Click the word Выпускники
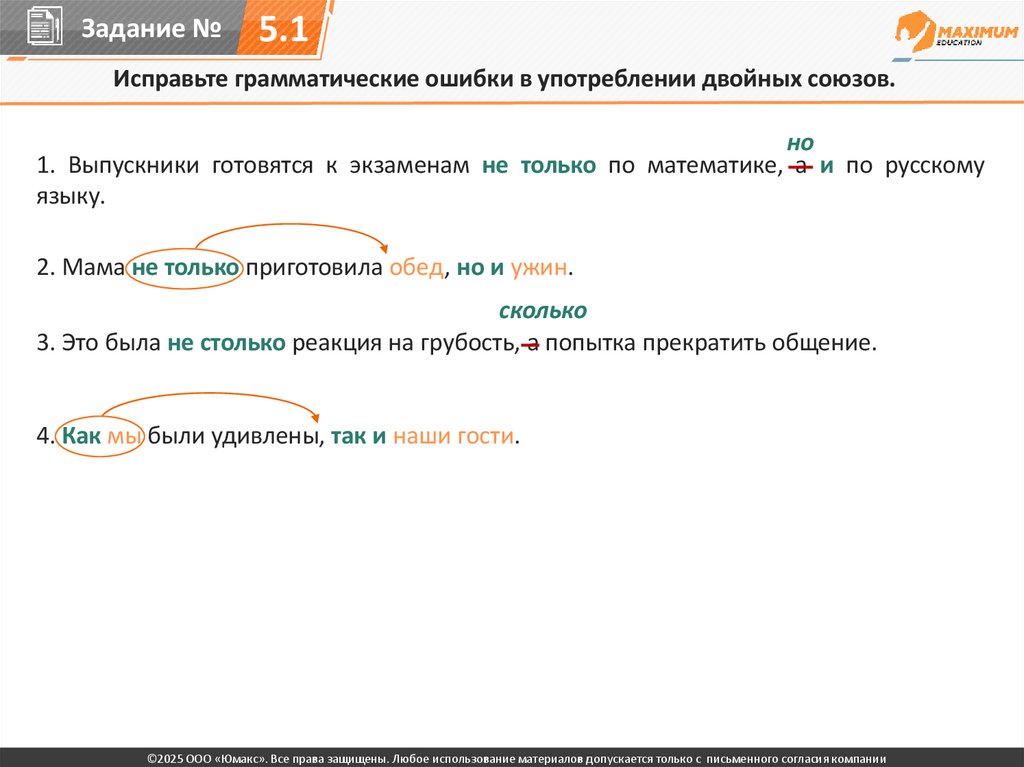Screen dimensions: 1024x767 tap(133, 165)
